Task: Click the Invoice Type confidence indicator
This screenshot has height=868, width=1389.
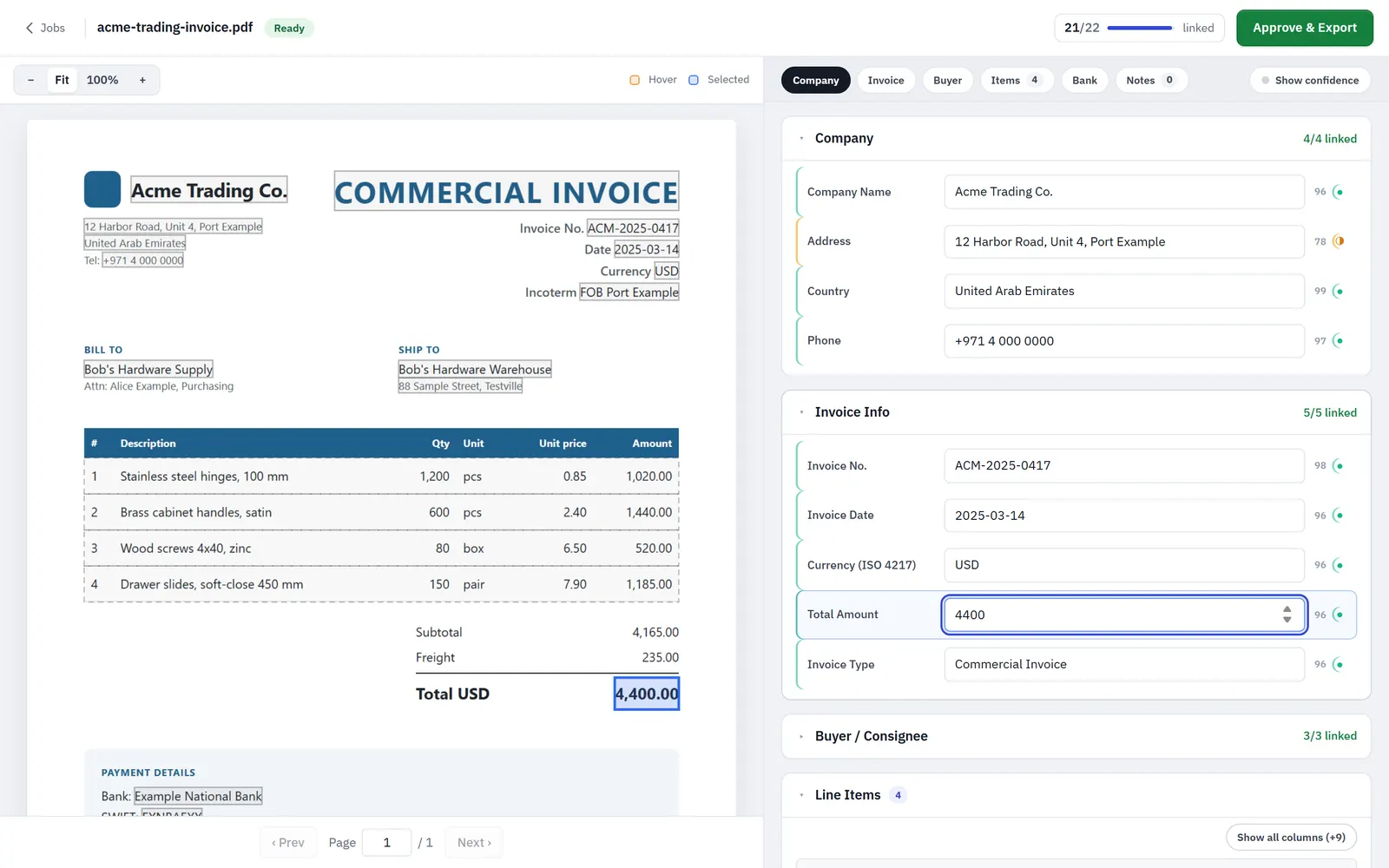Action: pos(1339,664)
